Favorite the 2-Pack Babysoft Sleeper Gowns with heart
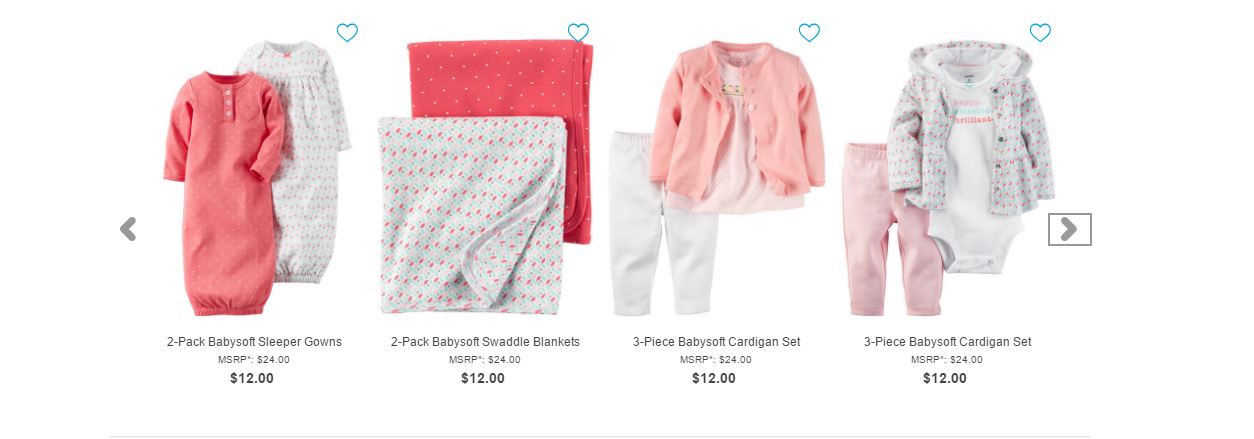 (x=347, y=33)
